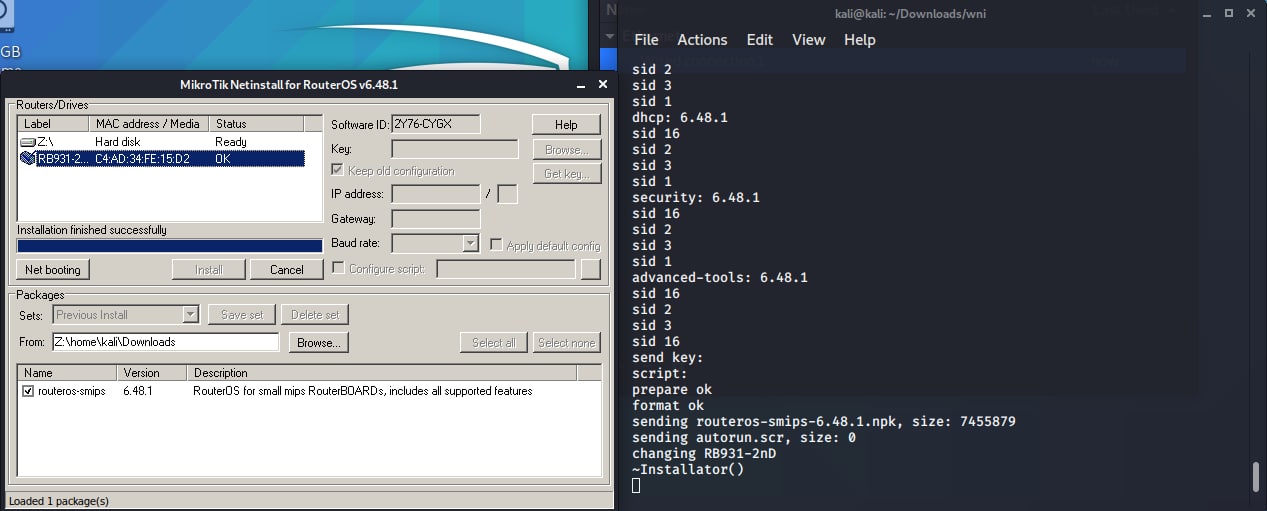Toggle Keep old configuration checkbox
This screenshot has height=511, width=1267.
pyautogui.click(x=338, y=171)
